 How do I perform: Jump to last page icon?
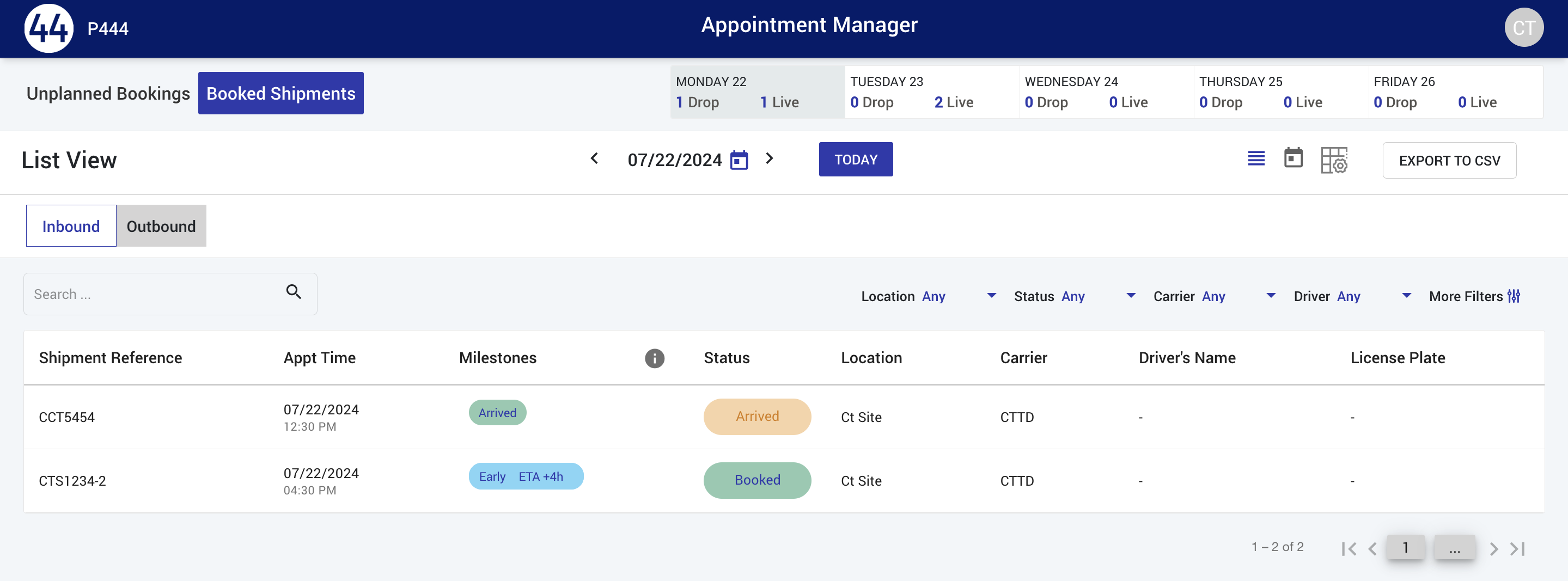coord(1517,549)
